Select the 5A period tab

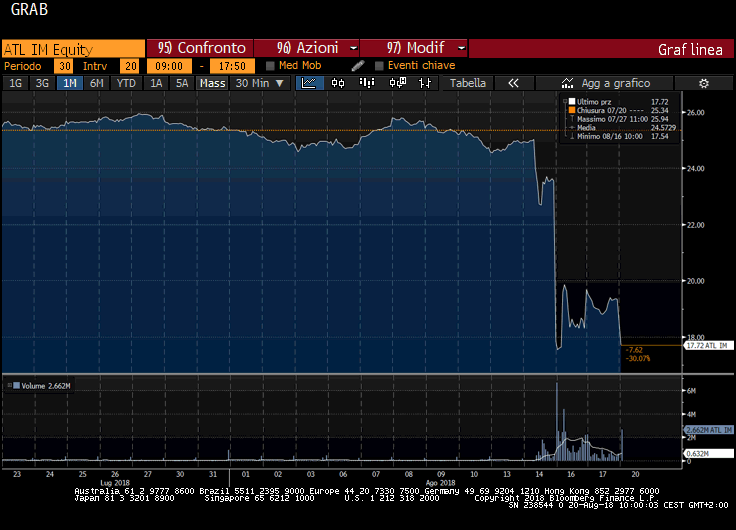pyautogui.click(x=182, y=83)
